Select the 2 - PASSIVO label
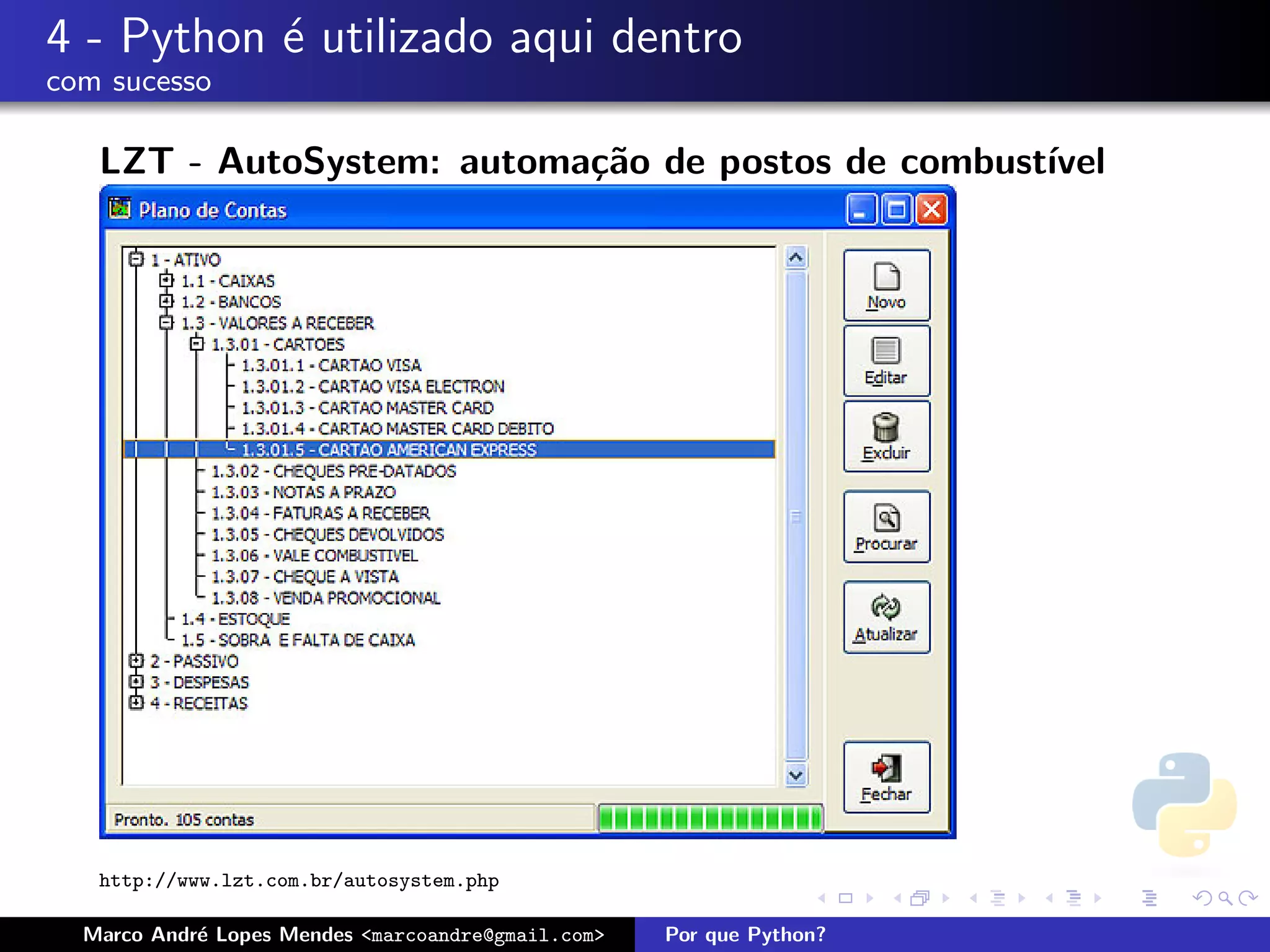The width and height of the screenshot is (1270, 952). tap(194, 661)
